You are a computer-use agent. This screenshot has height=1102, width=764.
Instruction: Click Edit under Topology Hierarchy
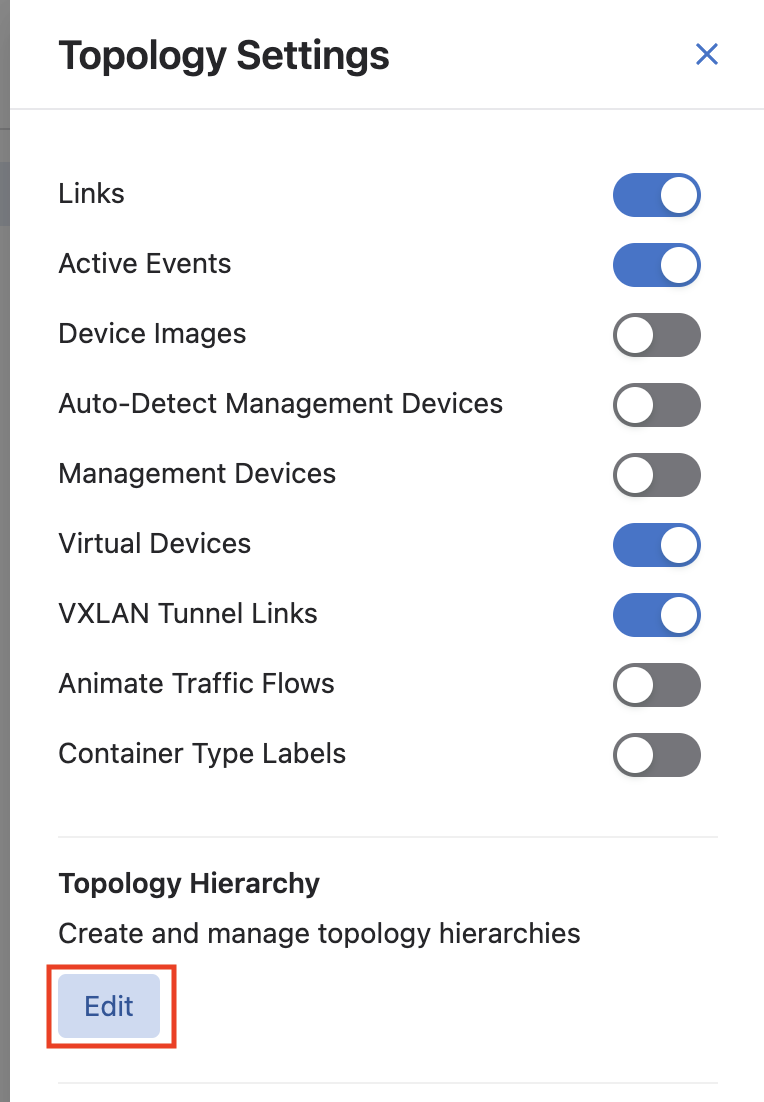coord(109,1006)
